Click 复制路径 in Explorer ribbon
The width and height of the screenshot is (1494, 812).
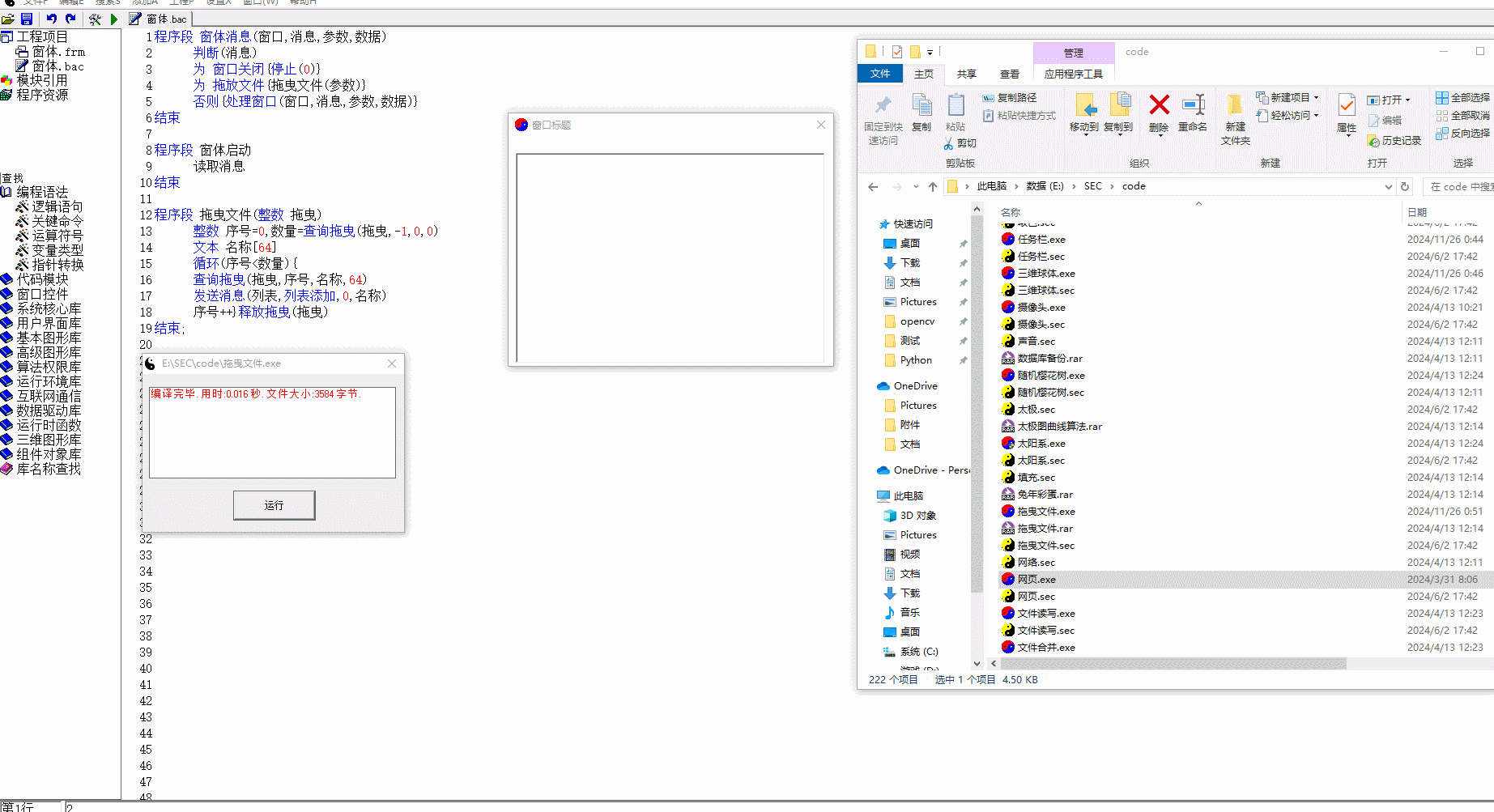(x=1009, y=98)
